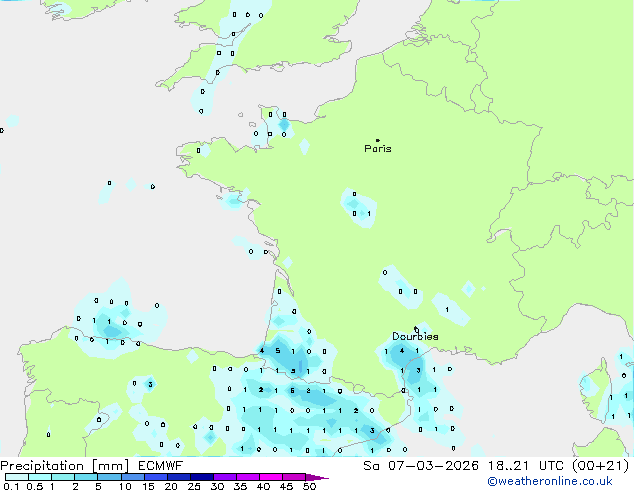Click the Dourbies location label

[415, 336]
